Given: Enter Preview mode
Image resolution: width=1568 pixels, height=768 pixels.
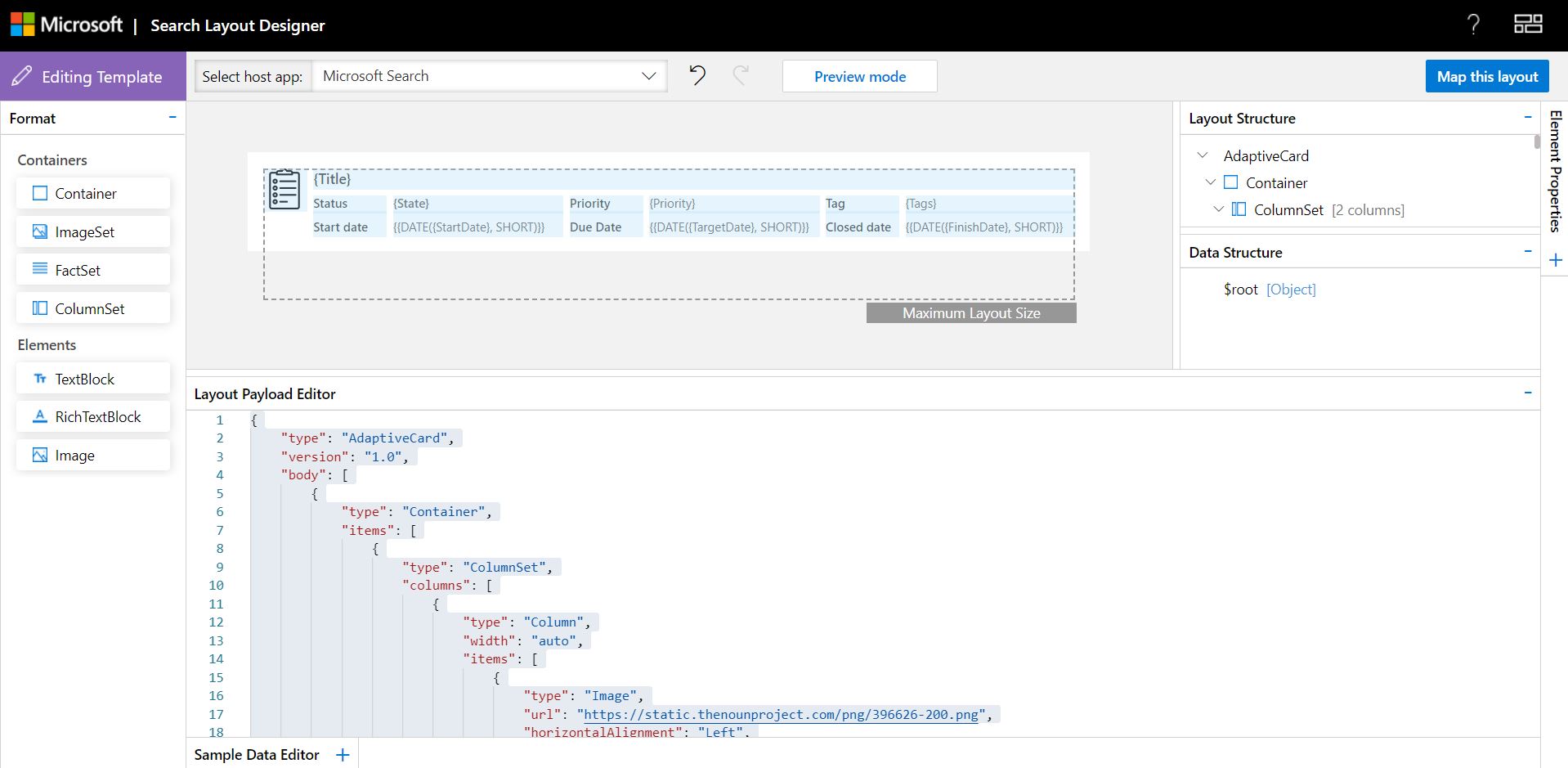Looking at the screenshot, I should [859, 75].
